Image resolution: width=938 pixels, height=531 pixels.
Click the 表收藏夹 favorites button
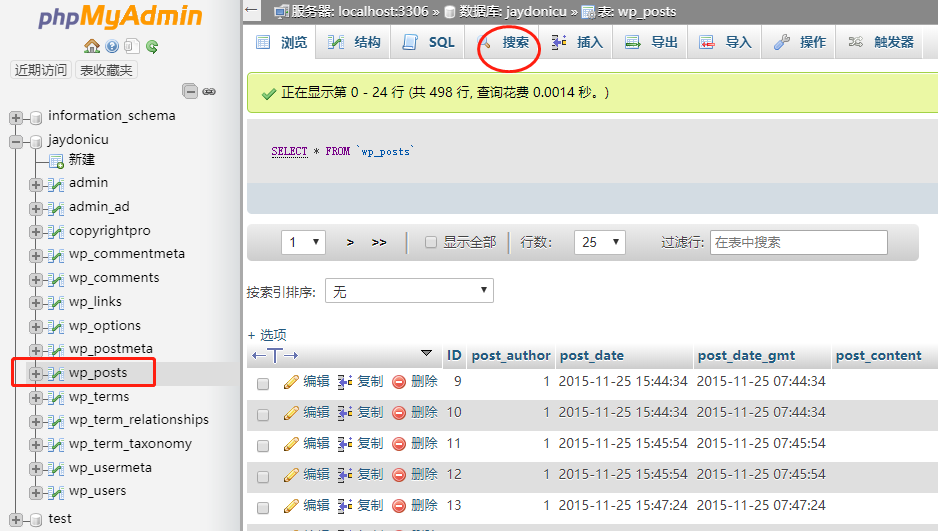point(106,70)
